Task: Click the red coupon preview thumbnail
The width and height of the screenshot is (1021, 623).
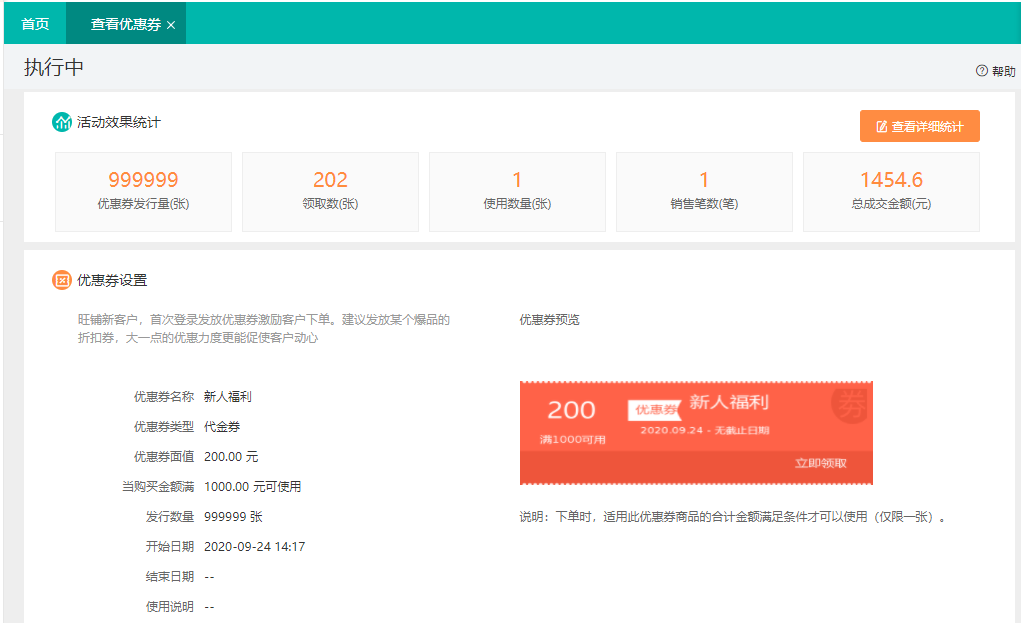Action: (x=697, y=433)
